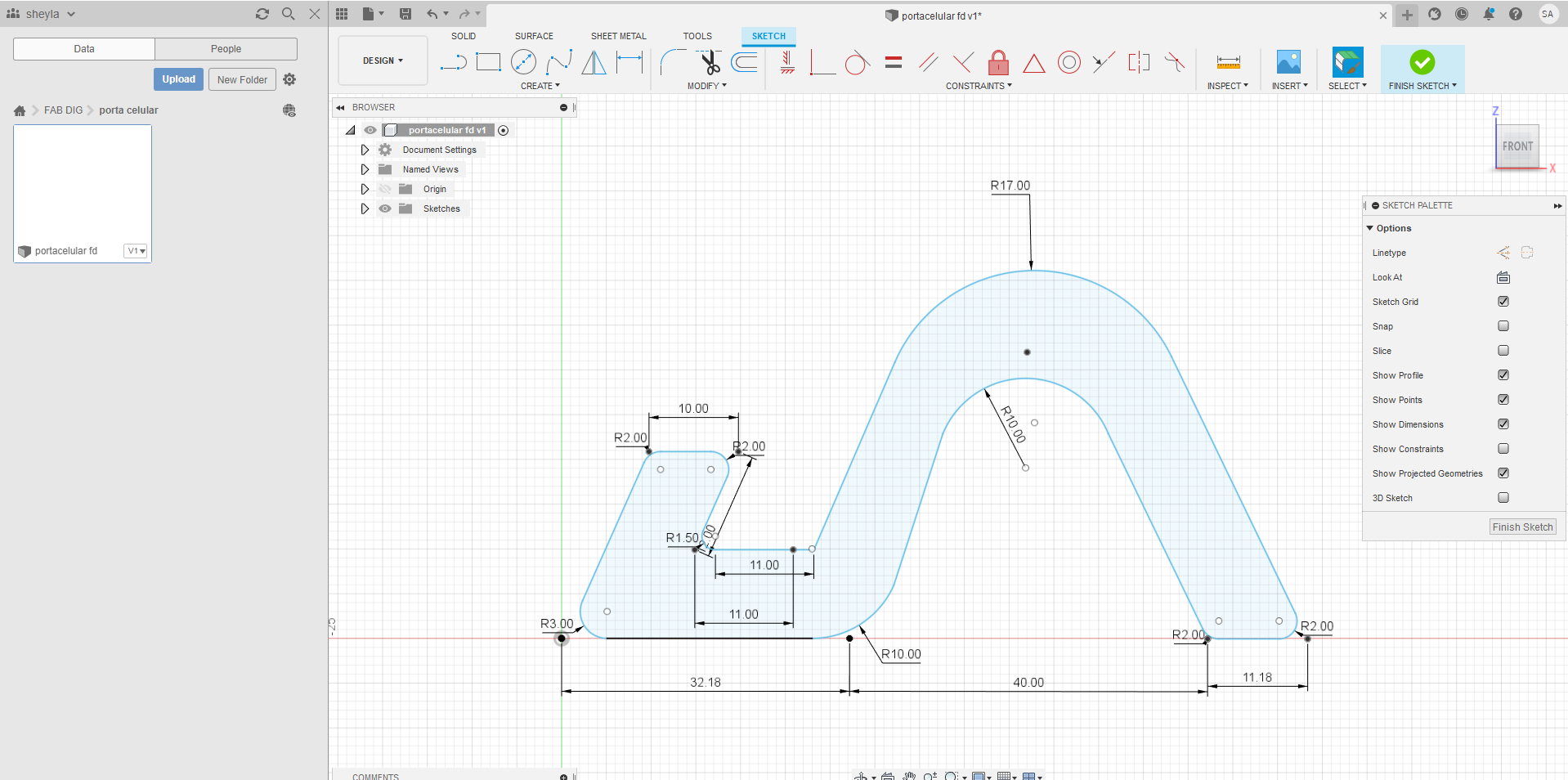Switch to the People tab
The width and height of the screenshot is (1568, 780).
point(226,49)
